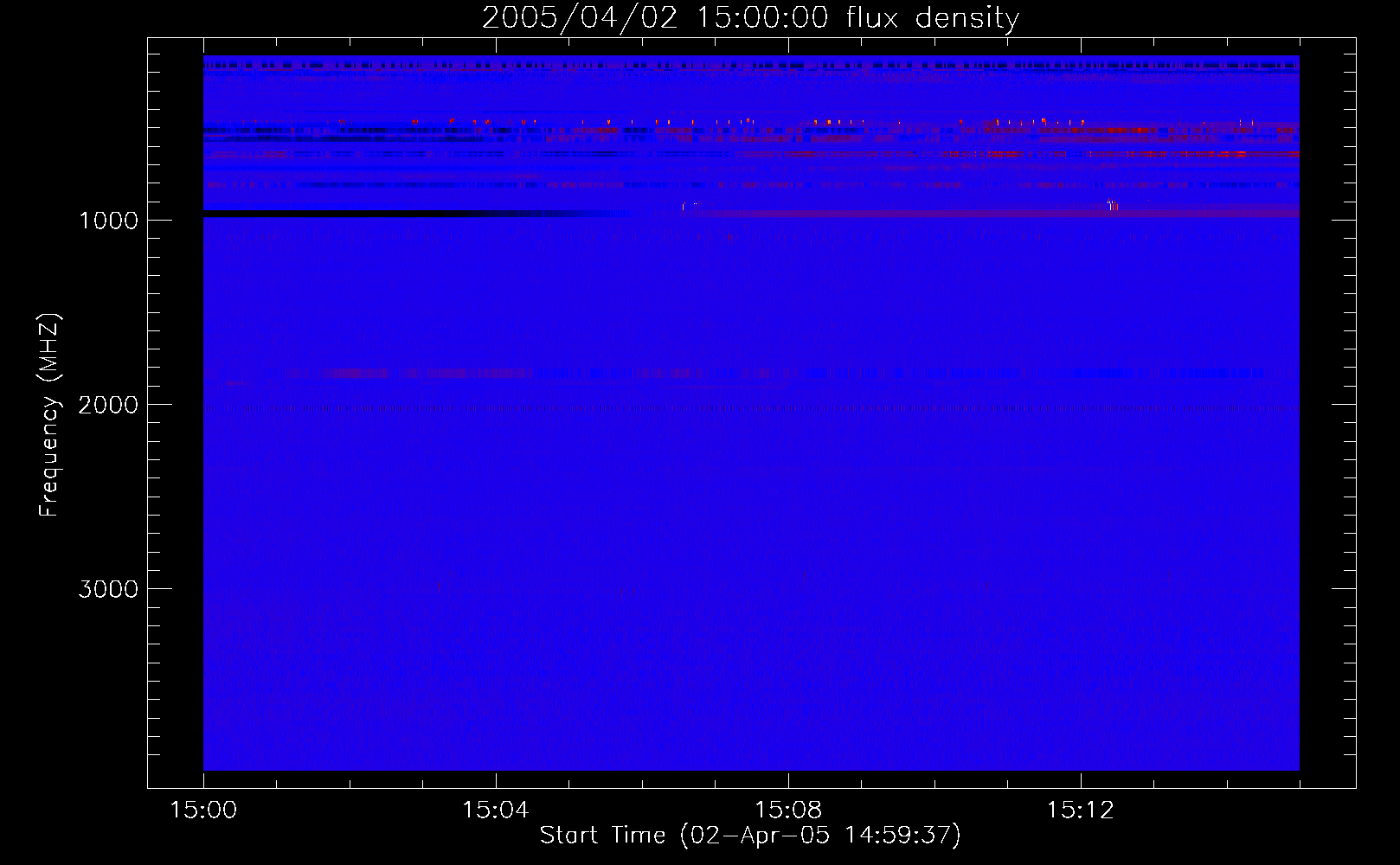The image size is (1400, 865).
Task: Select the 2000 MHz y-axis tick label
Action: pyautogui.click(x=108, y=405)
